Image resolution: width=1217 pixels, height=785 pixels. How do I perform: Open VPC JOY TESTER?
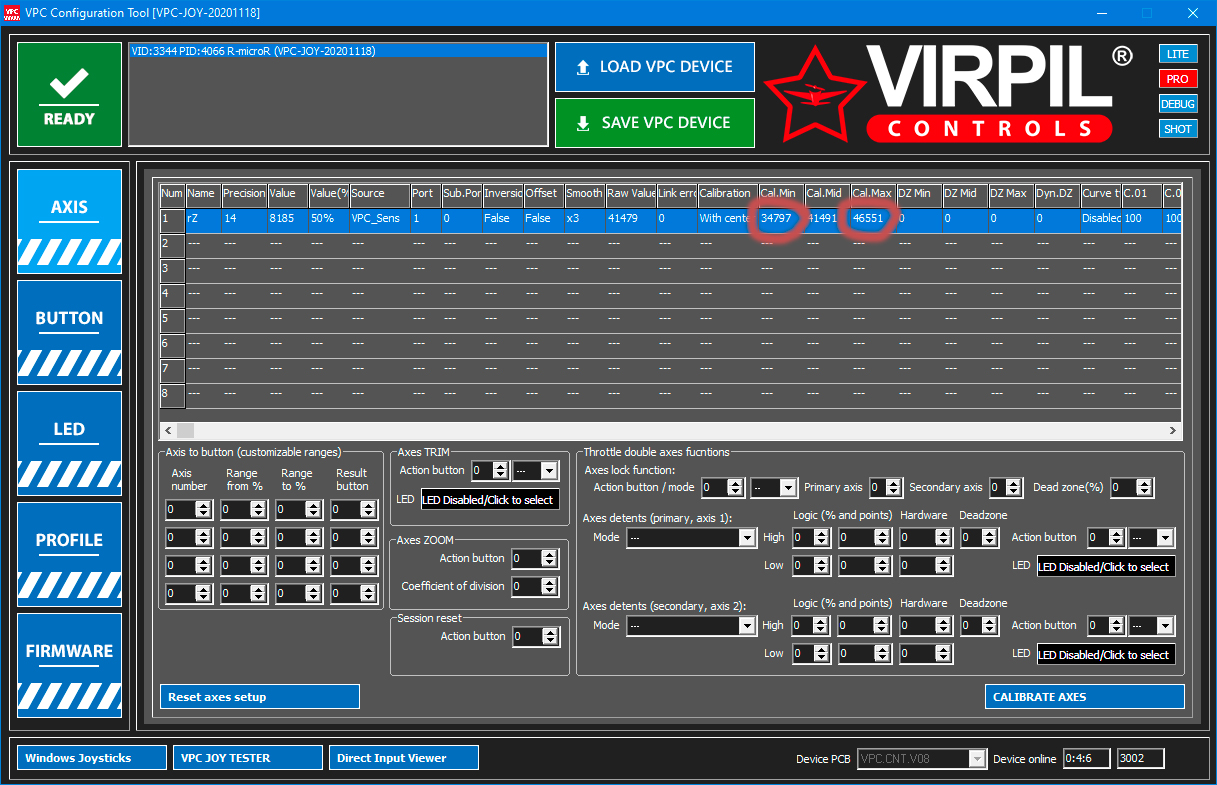coord(248,758)
